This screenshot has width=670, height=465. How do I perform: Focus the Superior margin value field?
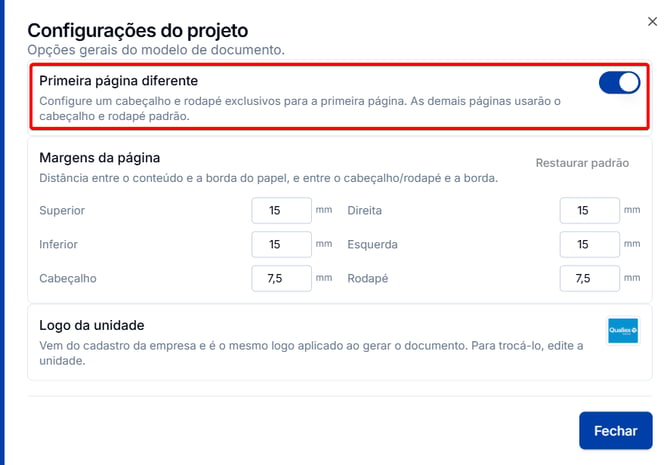point(282,210)
